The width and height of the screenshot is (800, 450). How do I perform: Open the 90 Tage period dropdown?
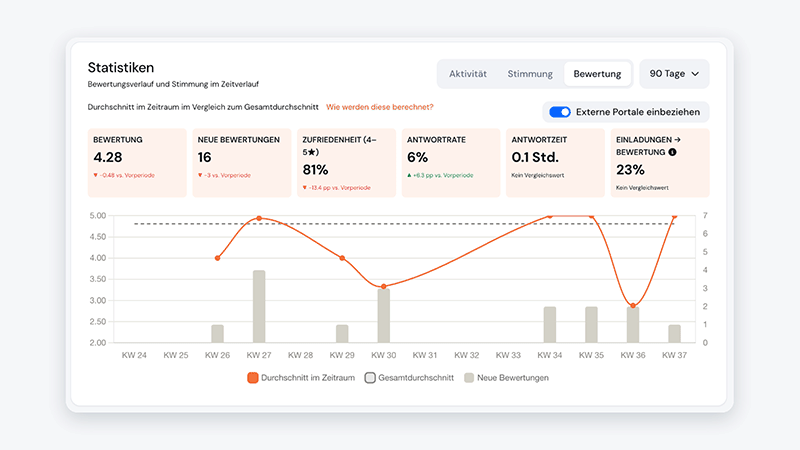click(x=674, y=74)
